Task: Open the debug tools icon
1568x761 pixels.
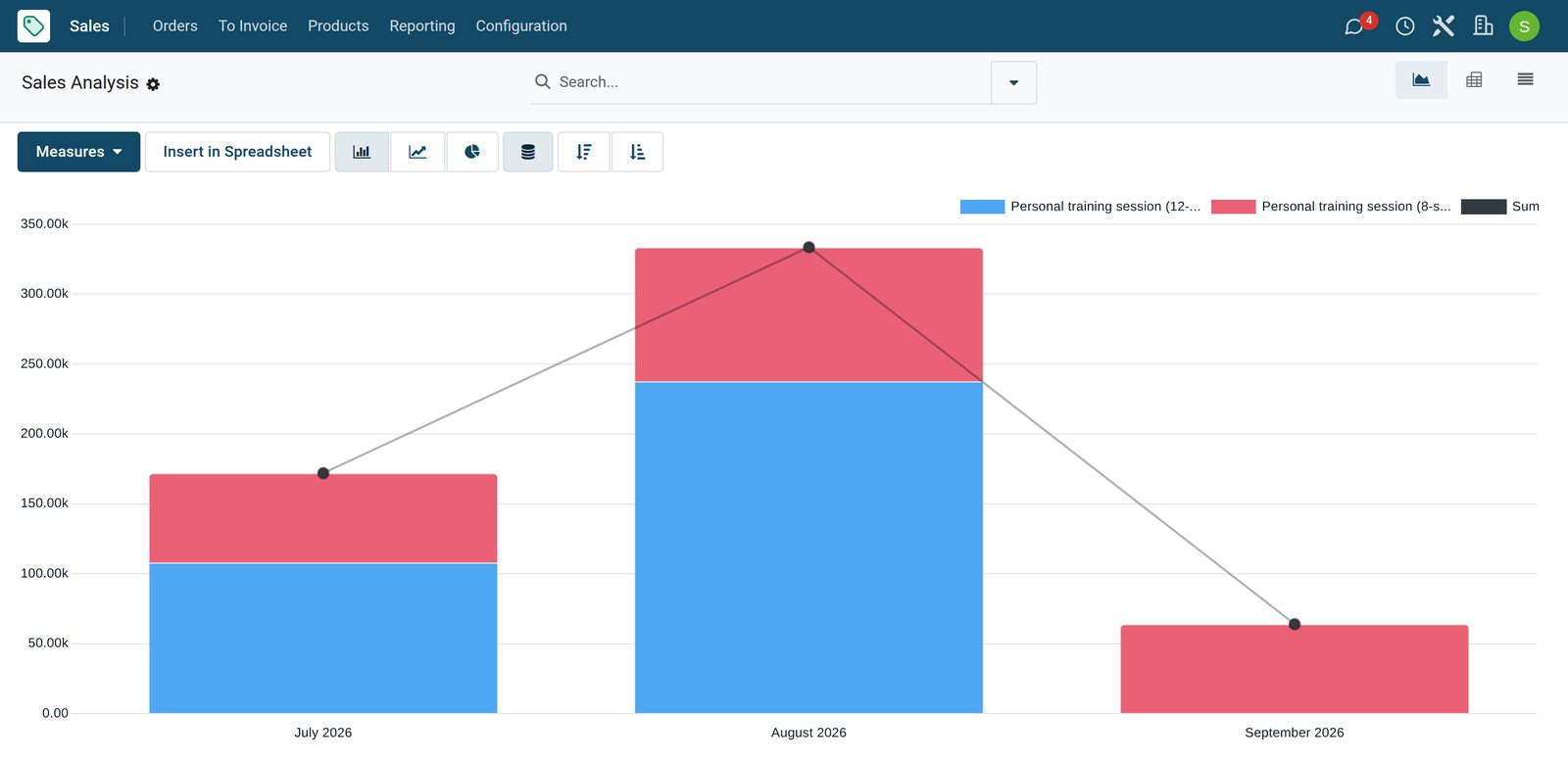Action: point(1444,26)
